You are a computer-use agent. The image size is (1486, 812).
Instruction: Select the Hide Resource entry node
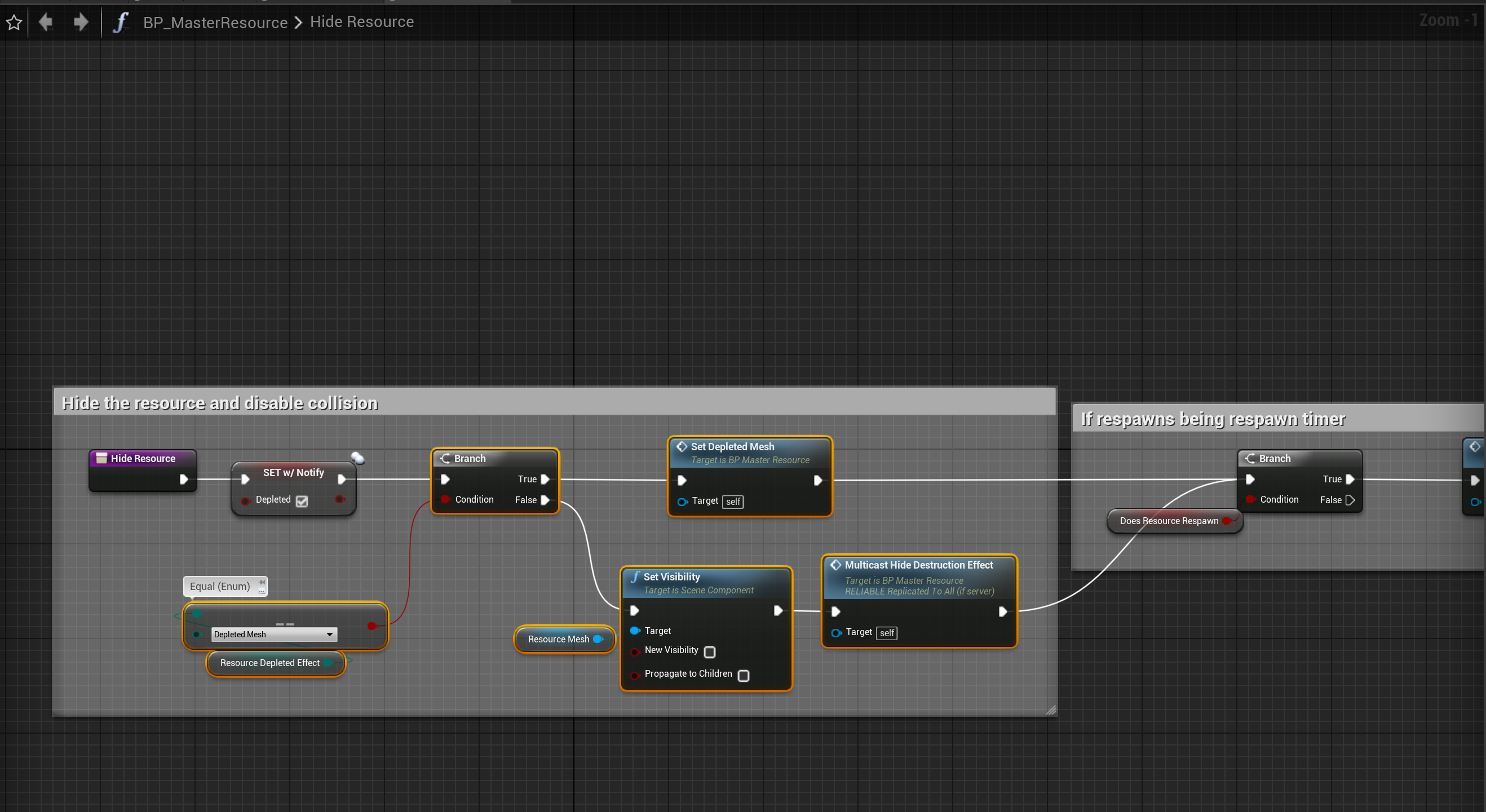(x=143, y=459)
